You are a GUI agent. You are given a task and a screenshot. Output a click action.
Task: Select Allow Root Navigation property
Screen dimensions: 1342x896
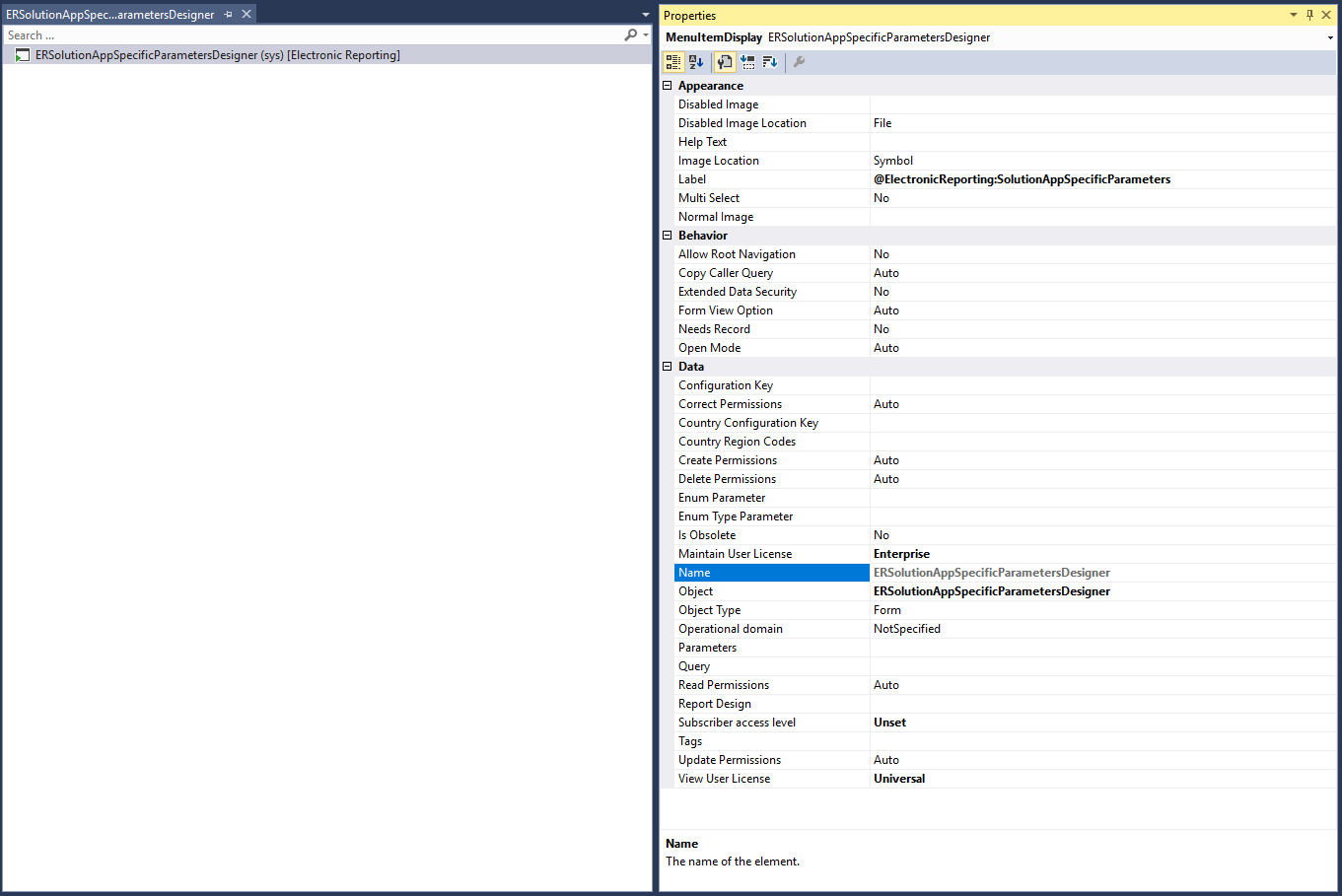(772, 254)
